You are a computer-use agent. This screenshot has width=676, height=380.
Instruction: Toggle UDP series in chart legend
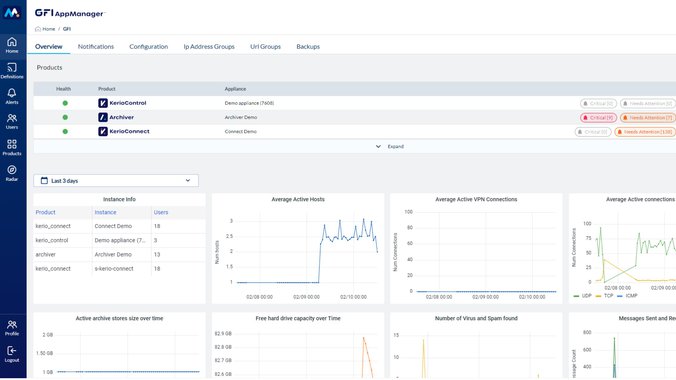(582, 296)
